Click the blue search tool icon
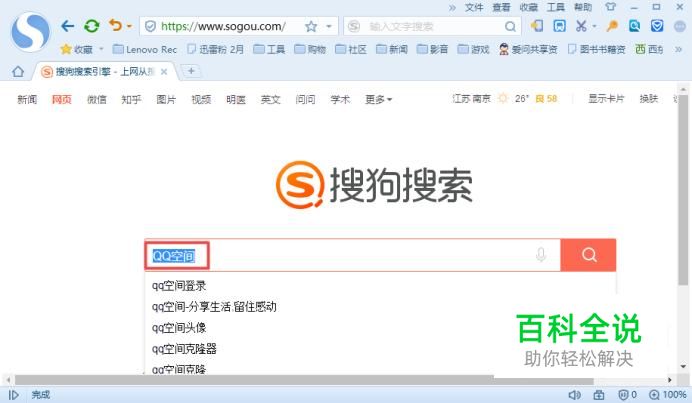Viewport: 692px width, 403px height. click(x=635, y=26)
